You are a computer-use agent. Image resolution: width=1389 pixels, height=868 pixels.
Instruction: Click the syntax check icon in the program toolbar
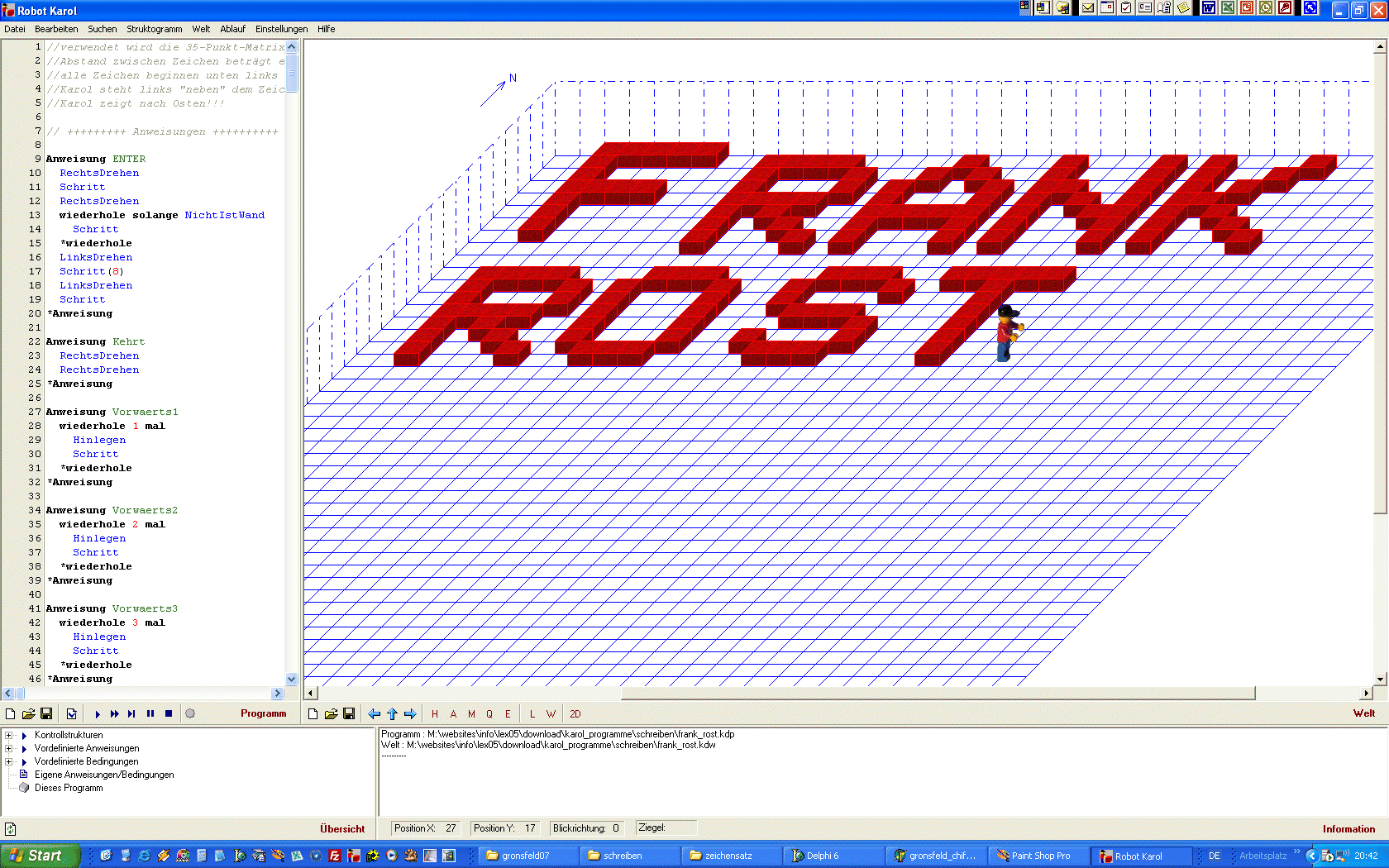pyautogui.click(x=72, y=713)
